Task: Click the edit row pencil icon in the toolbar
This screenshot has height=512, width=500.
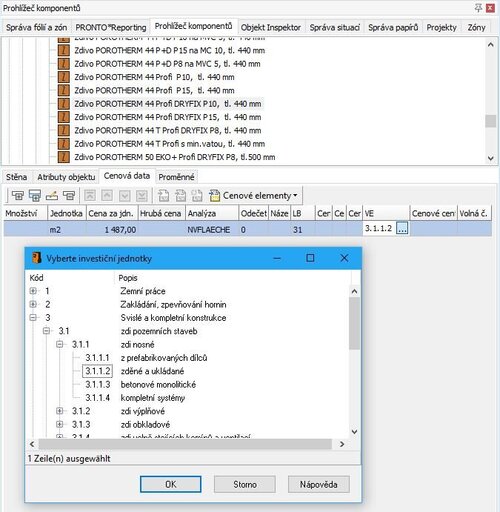Action: 52,195
